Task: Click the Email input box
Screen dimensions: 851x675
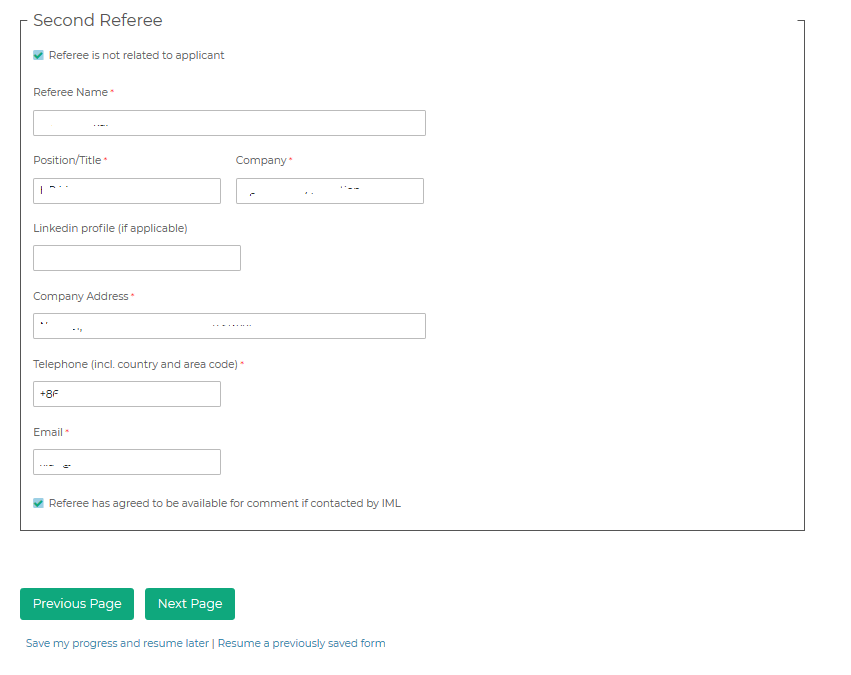Action: [127, 462]
